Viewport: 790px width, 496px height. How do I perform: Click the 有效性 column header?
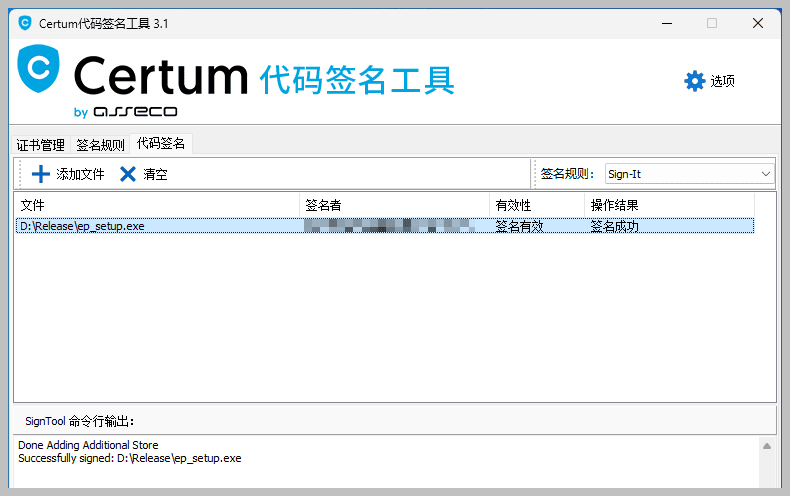537,205
